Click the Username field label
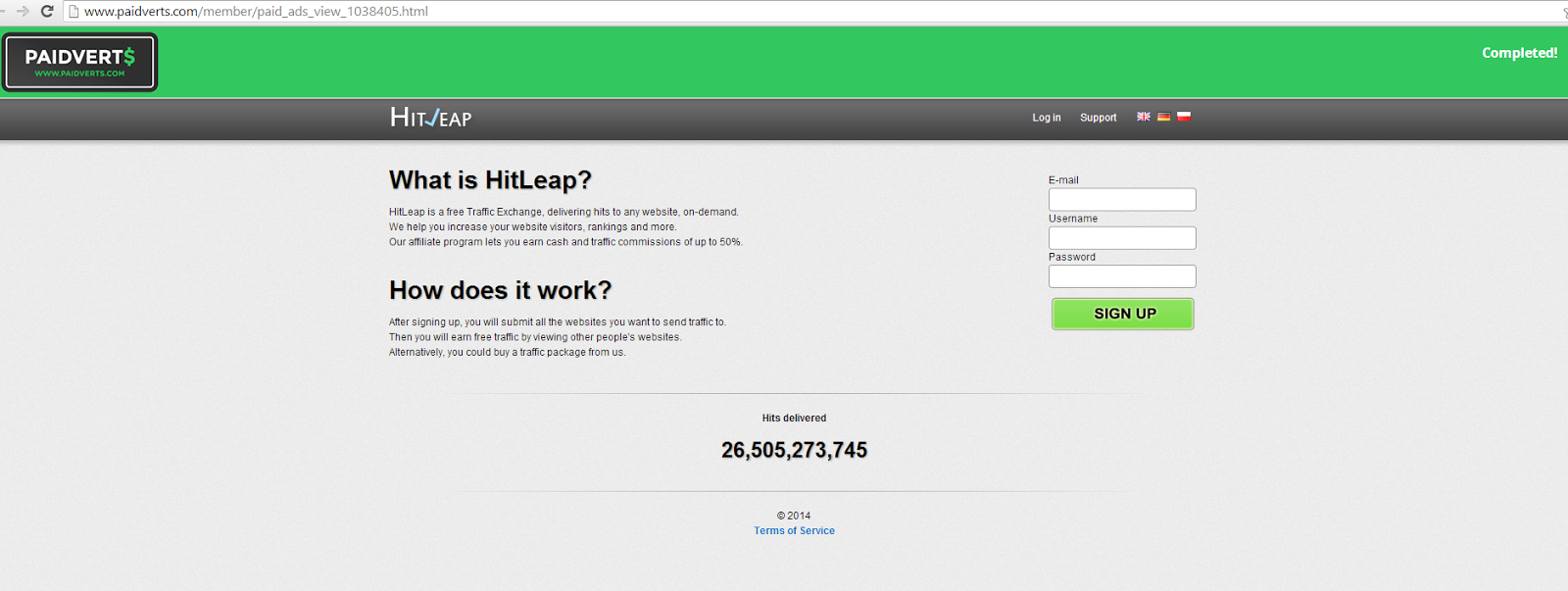The width and height of the screenshot is (1568, 591). tap(1073, 219)
